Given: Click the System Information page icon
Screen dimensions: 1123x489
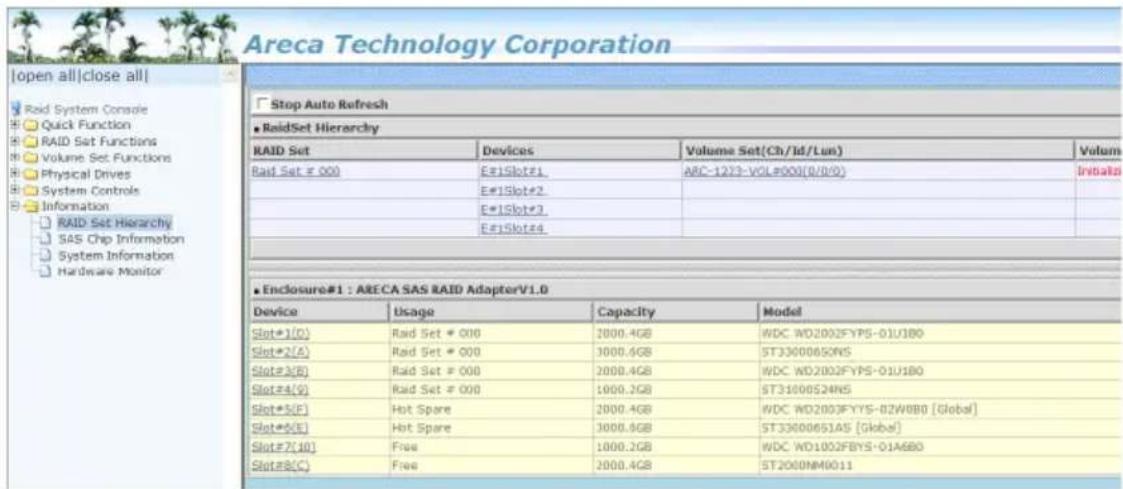Looking at the screenshot, I should point(45,256).
